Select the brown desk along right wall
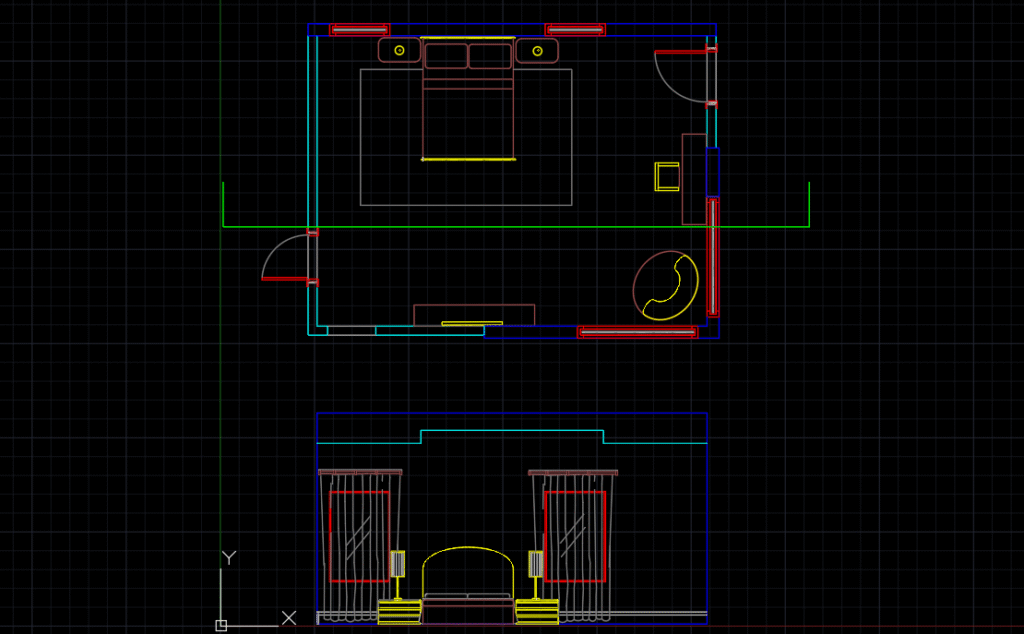The image size is (1024, 634). pos(694,179)
